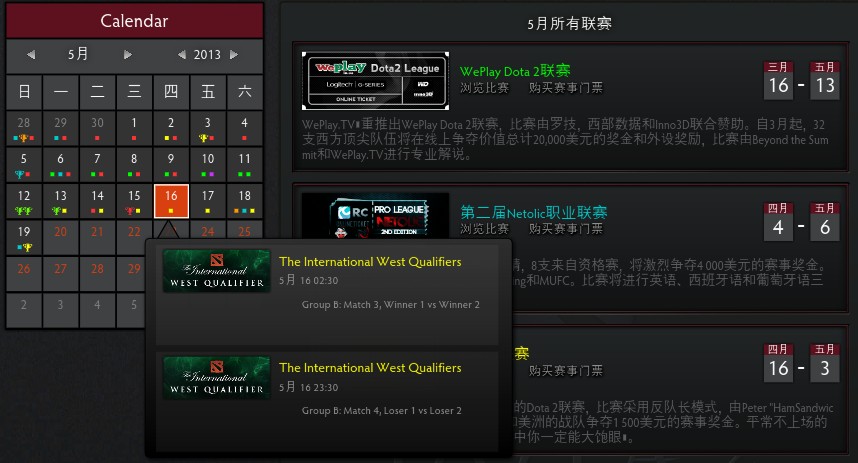Click the West Qualifier logo for the 02:30 match
Screen dimensions: 858x463
pos(217,271)
